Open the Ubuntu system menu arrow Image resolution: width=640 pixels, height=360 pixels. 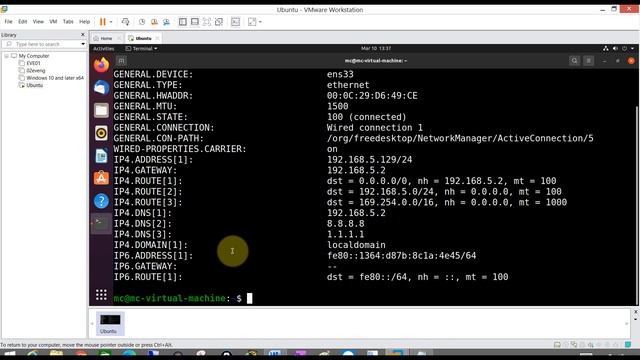(632, 49)
